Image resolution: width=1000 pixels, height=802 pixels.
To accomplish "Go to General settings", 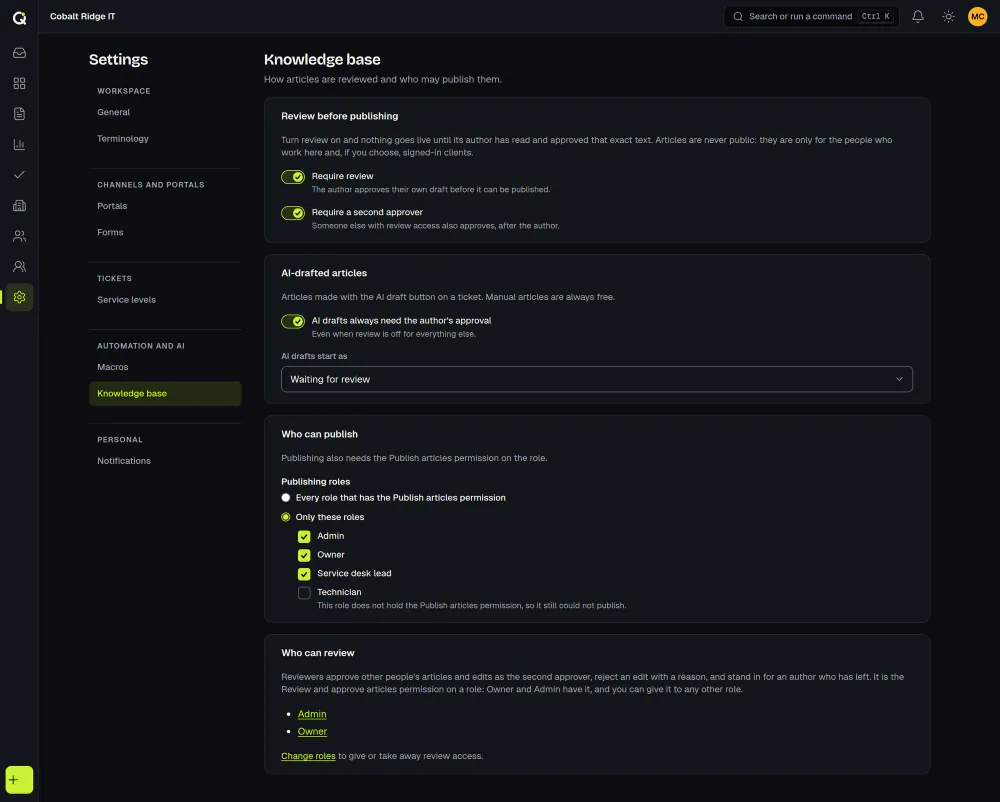I will (165, 112).
